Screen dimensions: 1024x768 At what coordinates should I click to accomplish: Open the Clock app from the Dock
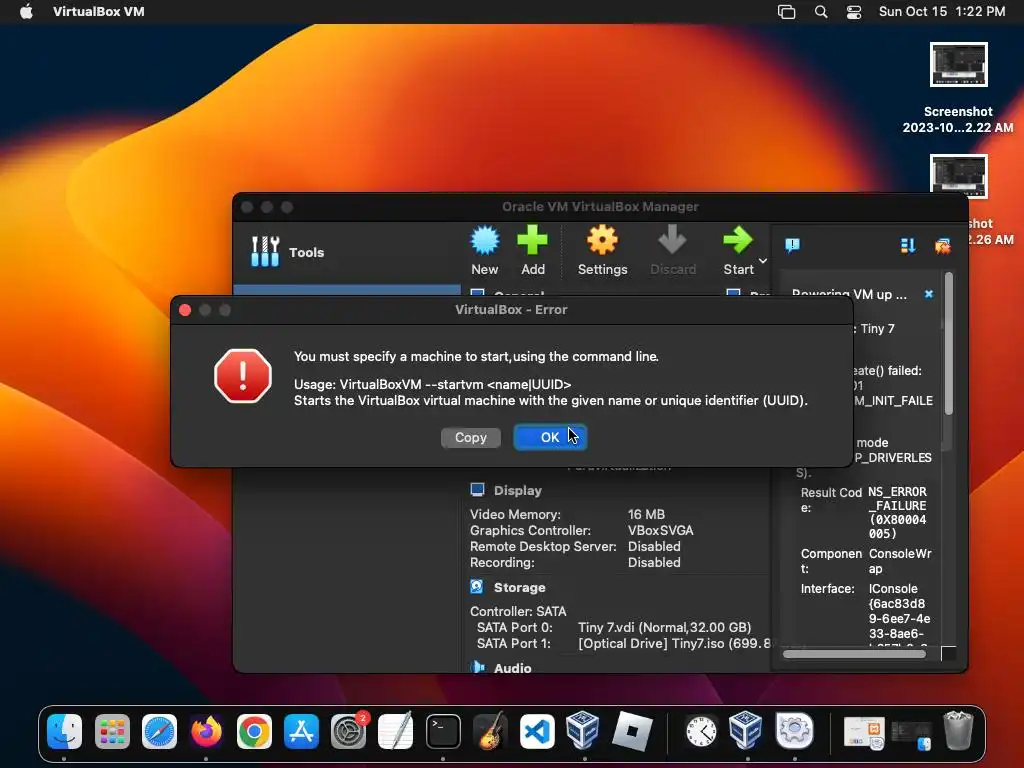pyautogui.click(x=701, y=731)
